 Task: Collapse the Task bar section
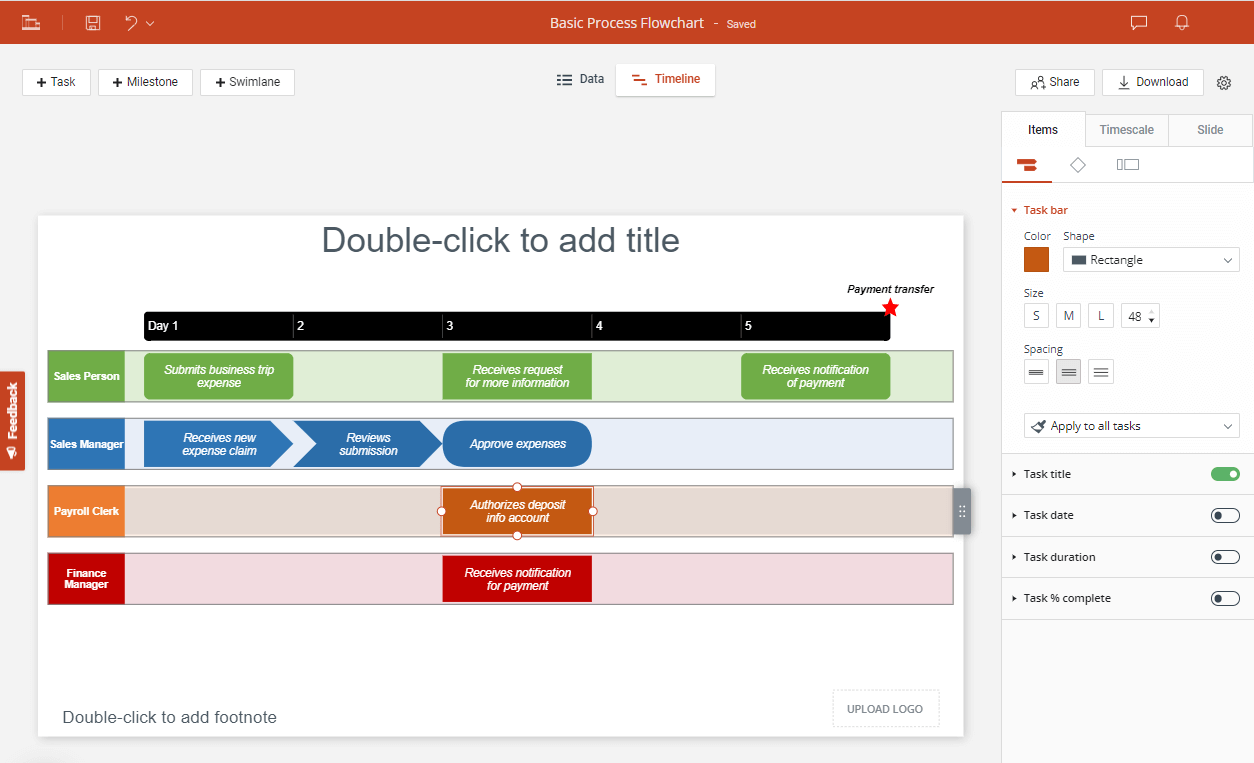tap(1014, 210)
